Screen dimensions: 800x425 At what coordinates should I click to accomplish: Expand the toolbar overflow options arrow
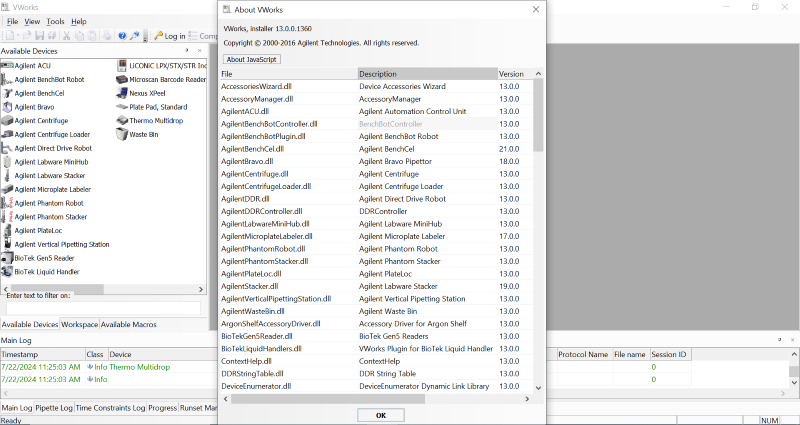(145, 36)
